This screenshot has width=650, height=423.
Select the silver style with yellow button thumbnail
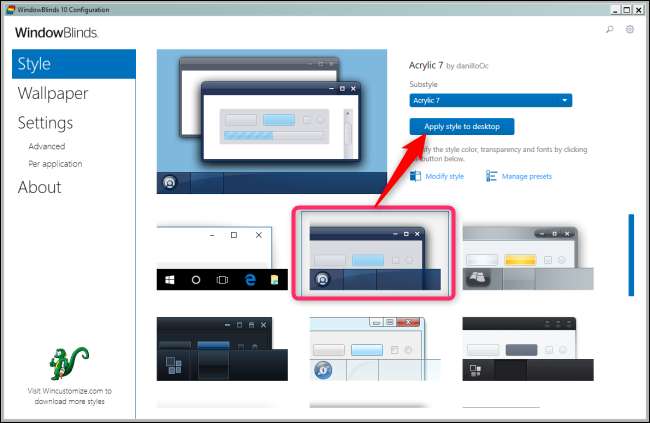point(528,258)
